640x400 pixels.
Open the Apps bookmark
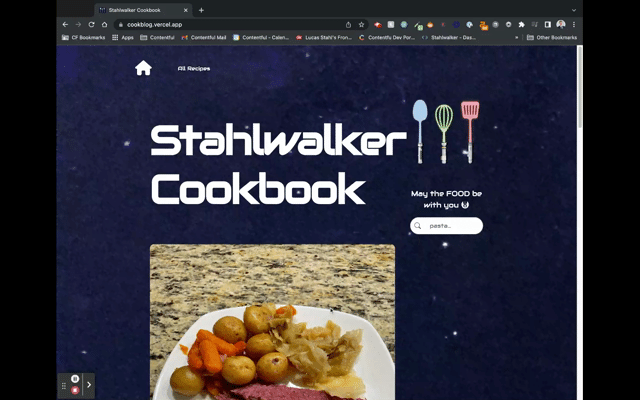tap(123, 38)
